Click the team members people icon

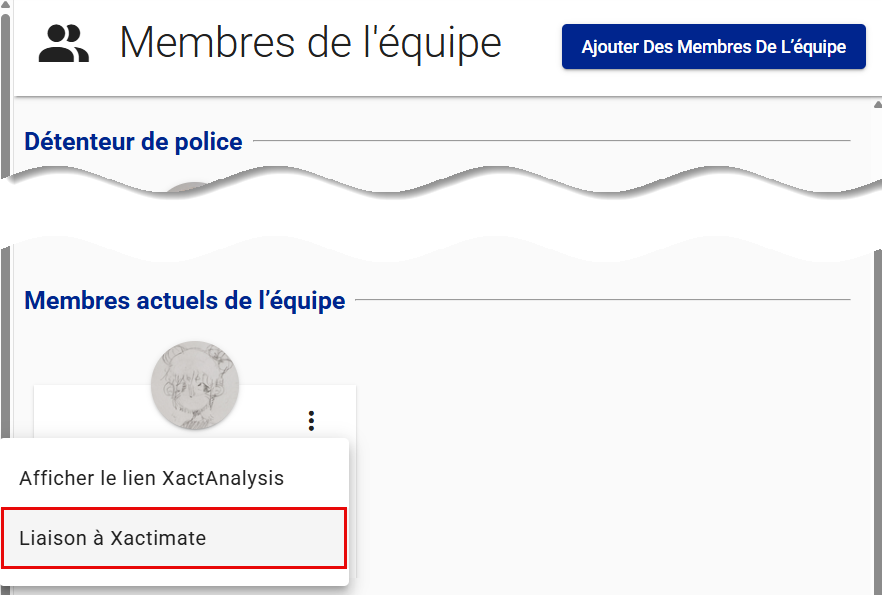point(64,45)
